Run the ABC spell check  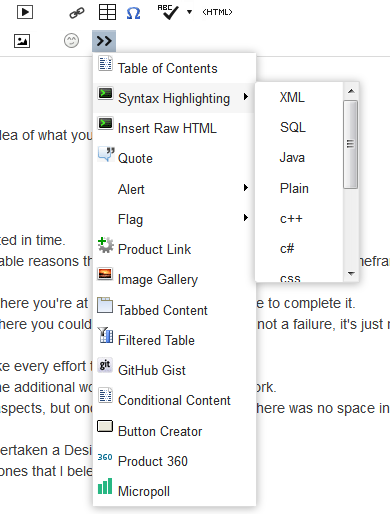pos(168,12)
